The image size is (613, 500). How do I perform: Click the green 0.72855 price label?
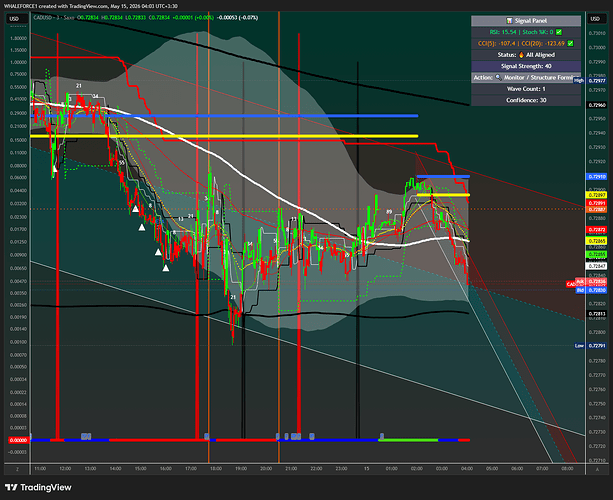pyautogui.click(x=597, y=254)
